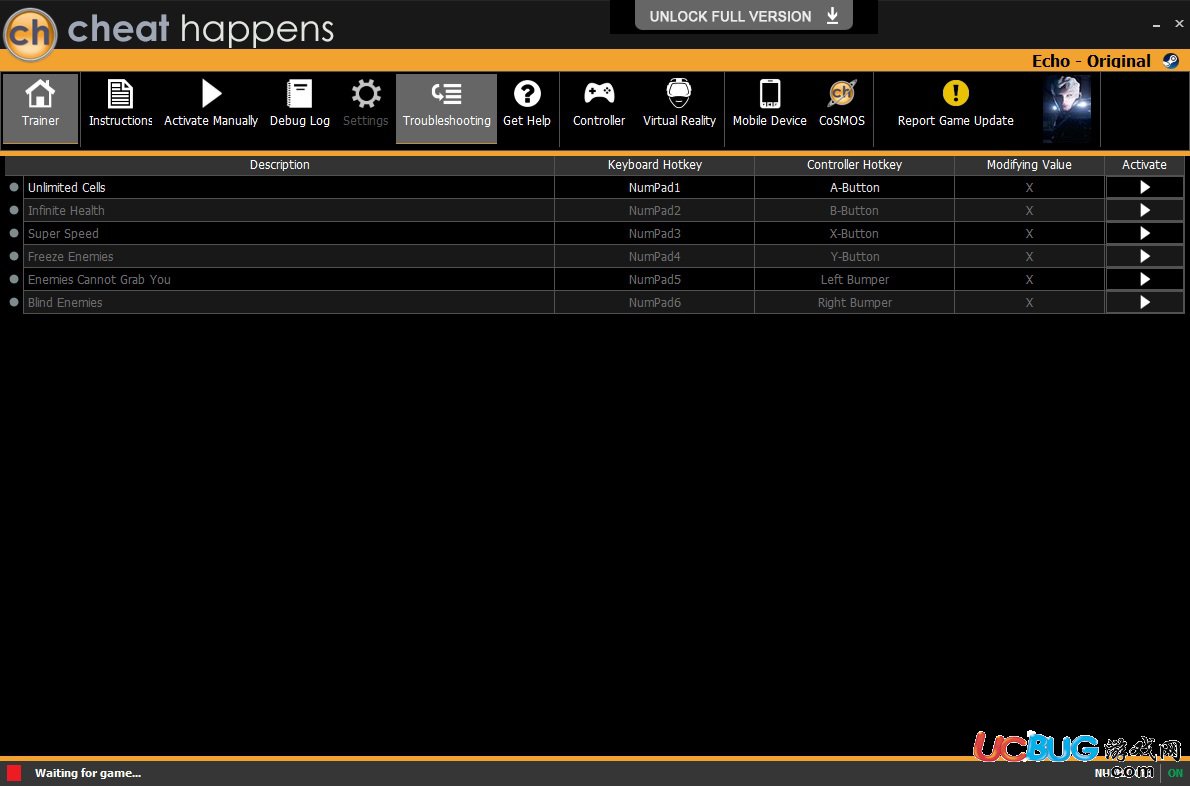Click the NumPad4 keyboard hotkey cell

(x=654, y=256)
